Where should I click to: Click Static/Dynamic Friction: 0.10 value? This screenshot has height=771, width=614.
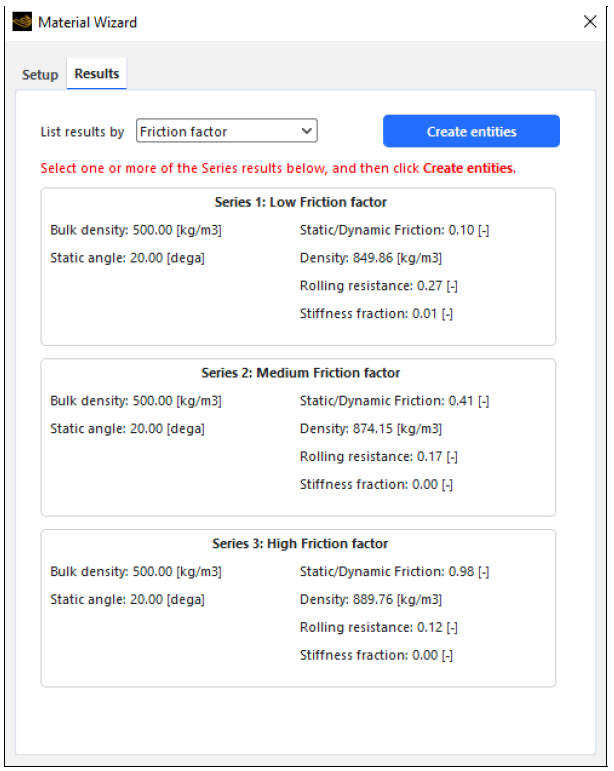394,230
